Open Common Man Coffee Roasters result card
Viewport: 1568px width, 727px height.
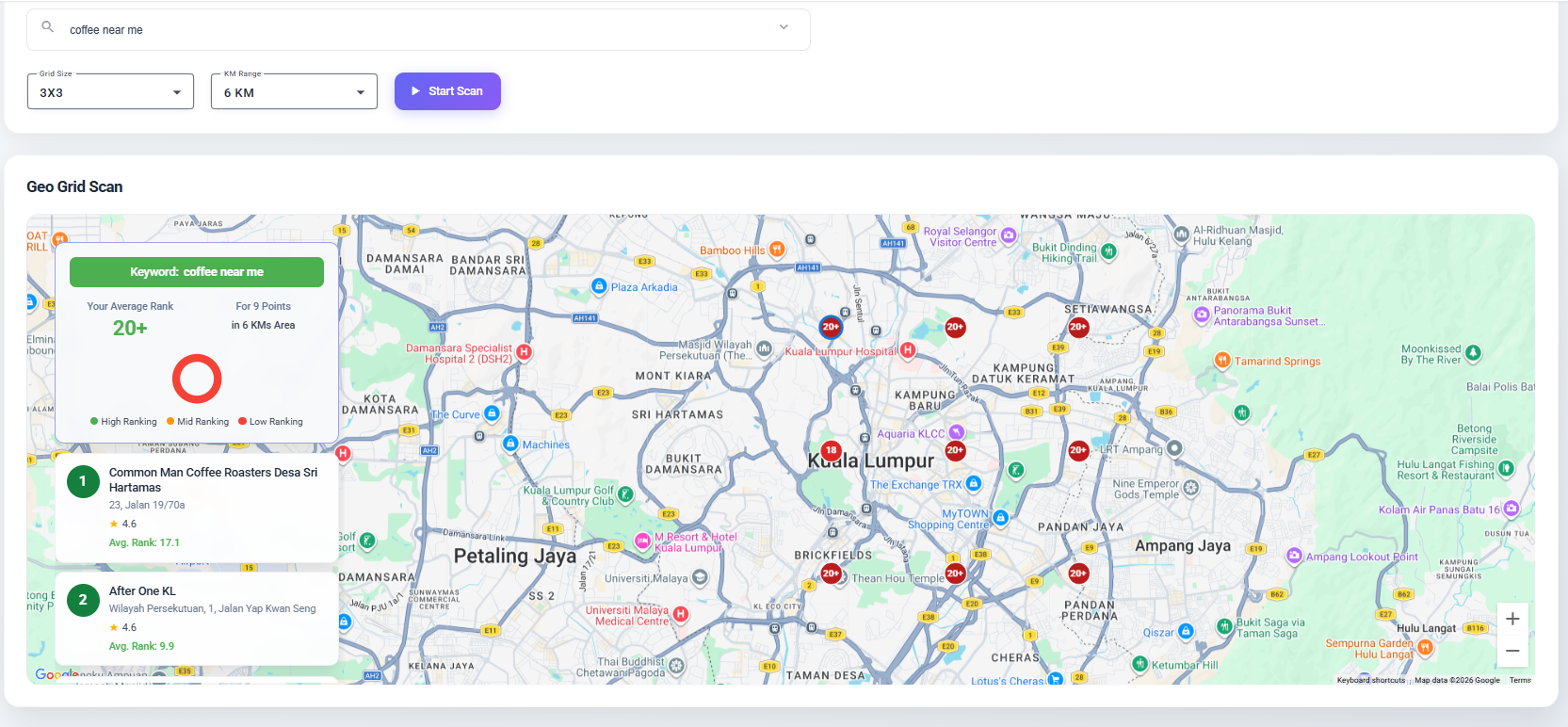[x=197, y=508]
